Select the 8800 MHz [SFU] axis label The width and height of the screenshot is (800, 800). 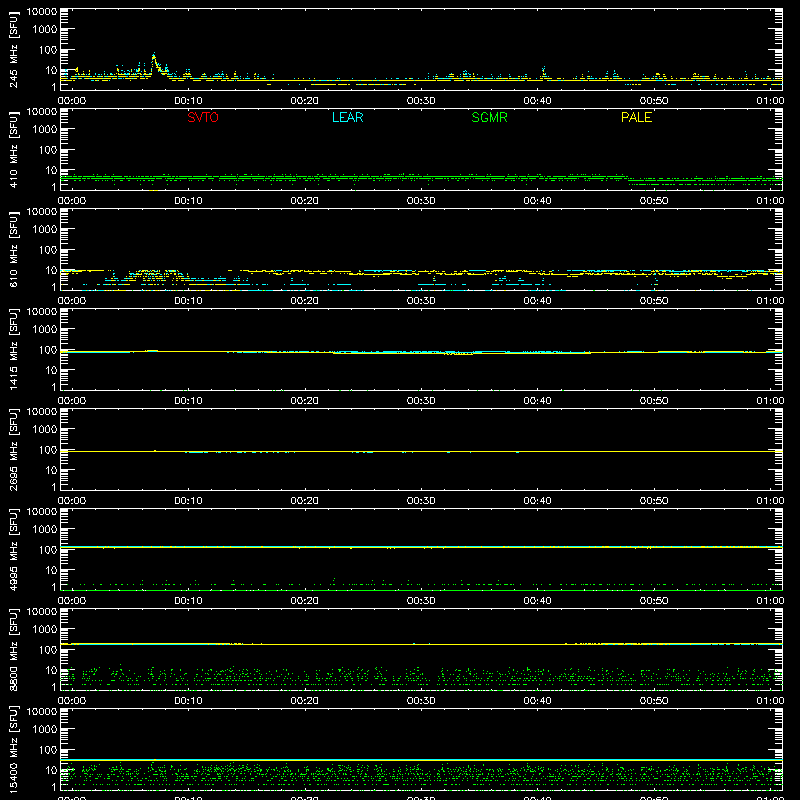click(x=14, y=649)
